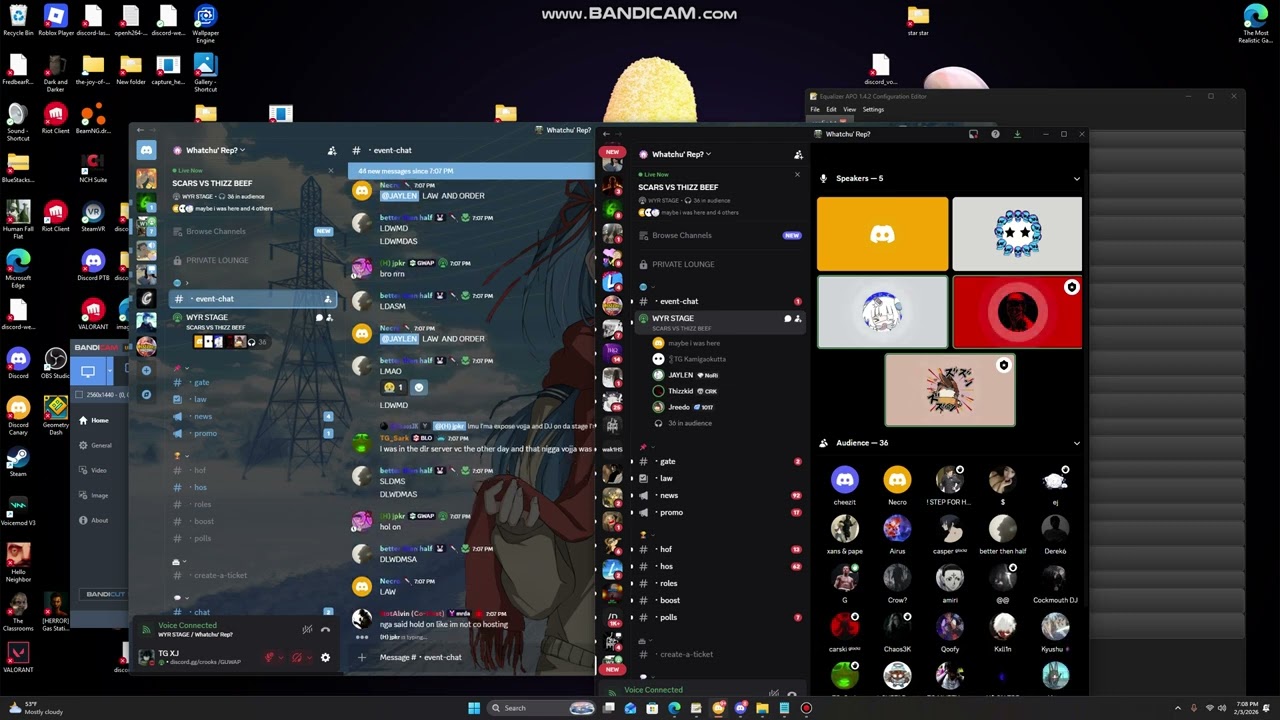Collapse the Speakers — 5 section
This screenshot has height=720, width=1280.
[1077, 179]
